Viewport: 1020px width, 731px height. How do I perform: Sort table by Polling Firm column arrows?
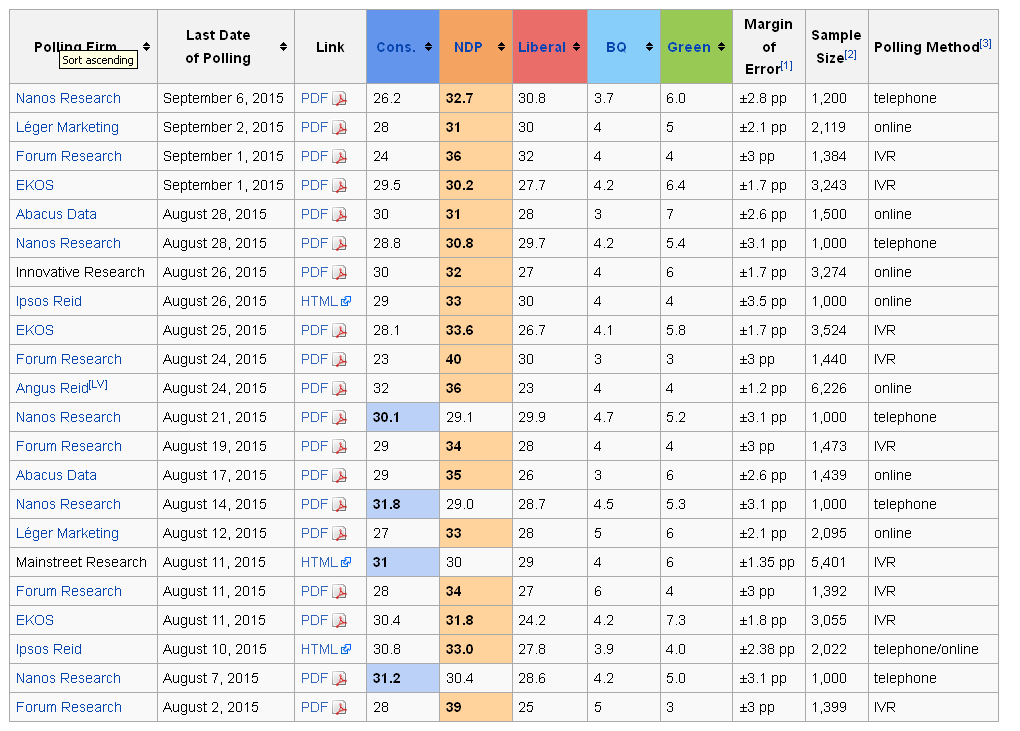tap(146, 47)
